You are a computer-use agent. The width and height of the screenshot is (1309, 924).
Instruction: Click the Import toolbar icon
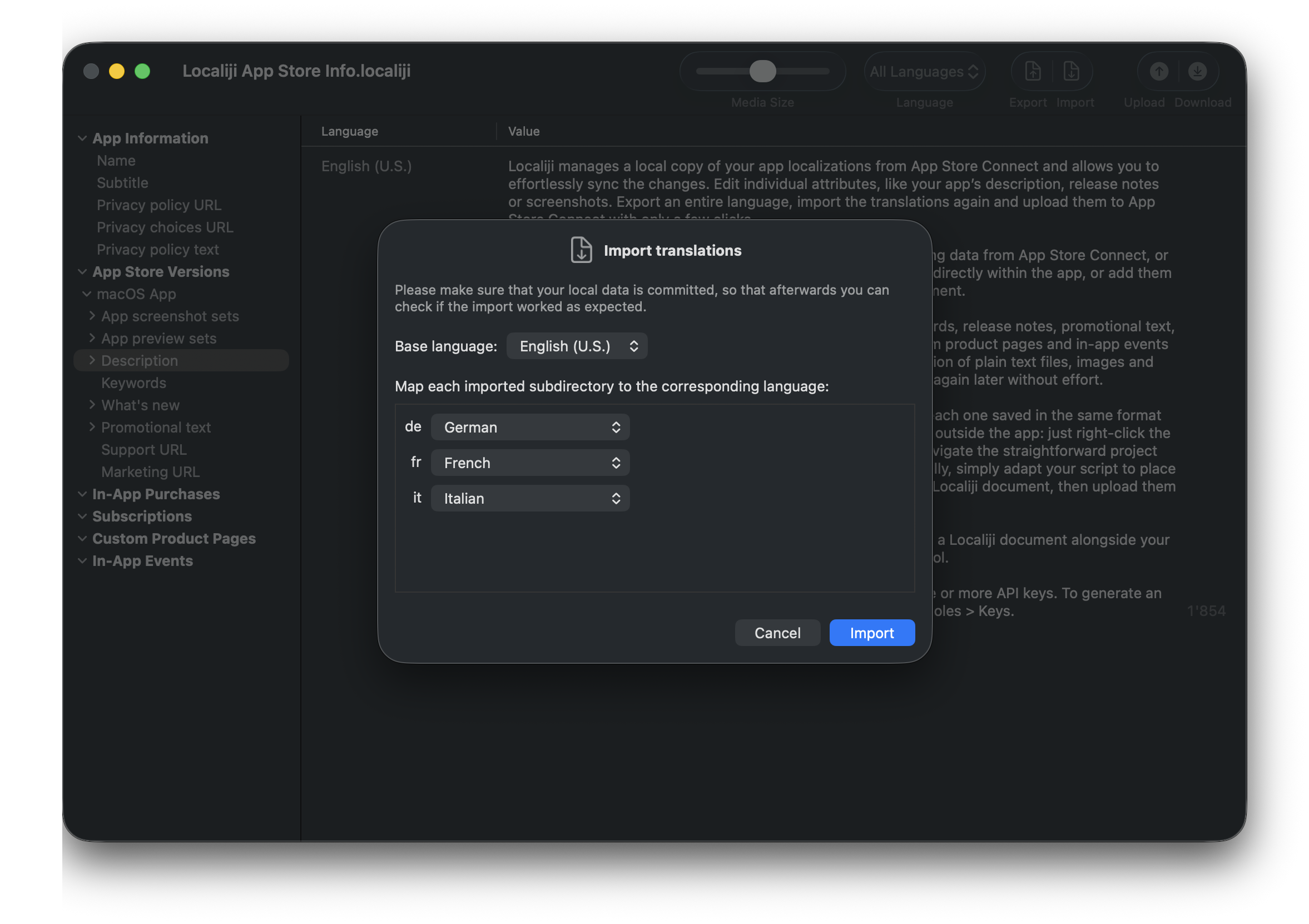(x=1070, y=71)
